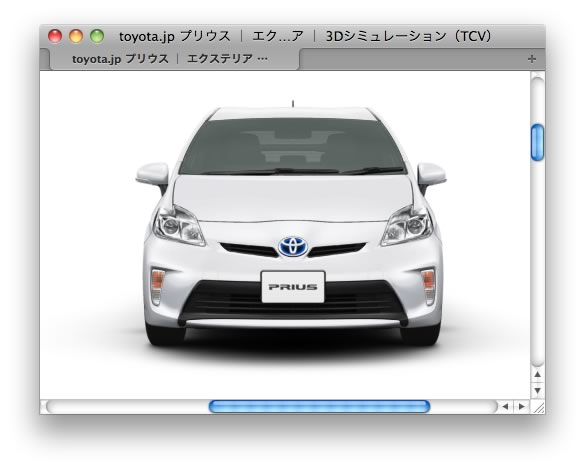
Task: Click the PRIUS license plate on car
Action: click(x=293, y=287)
